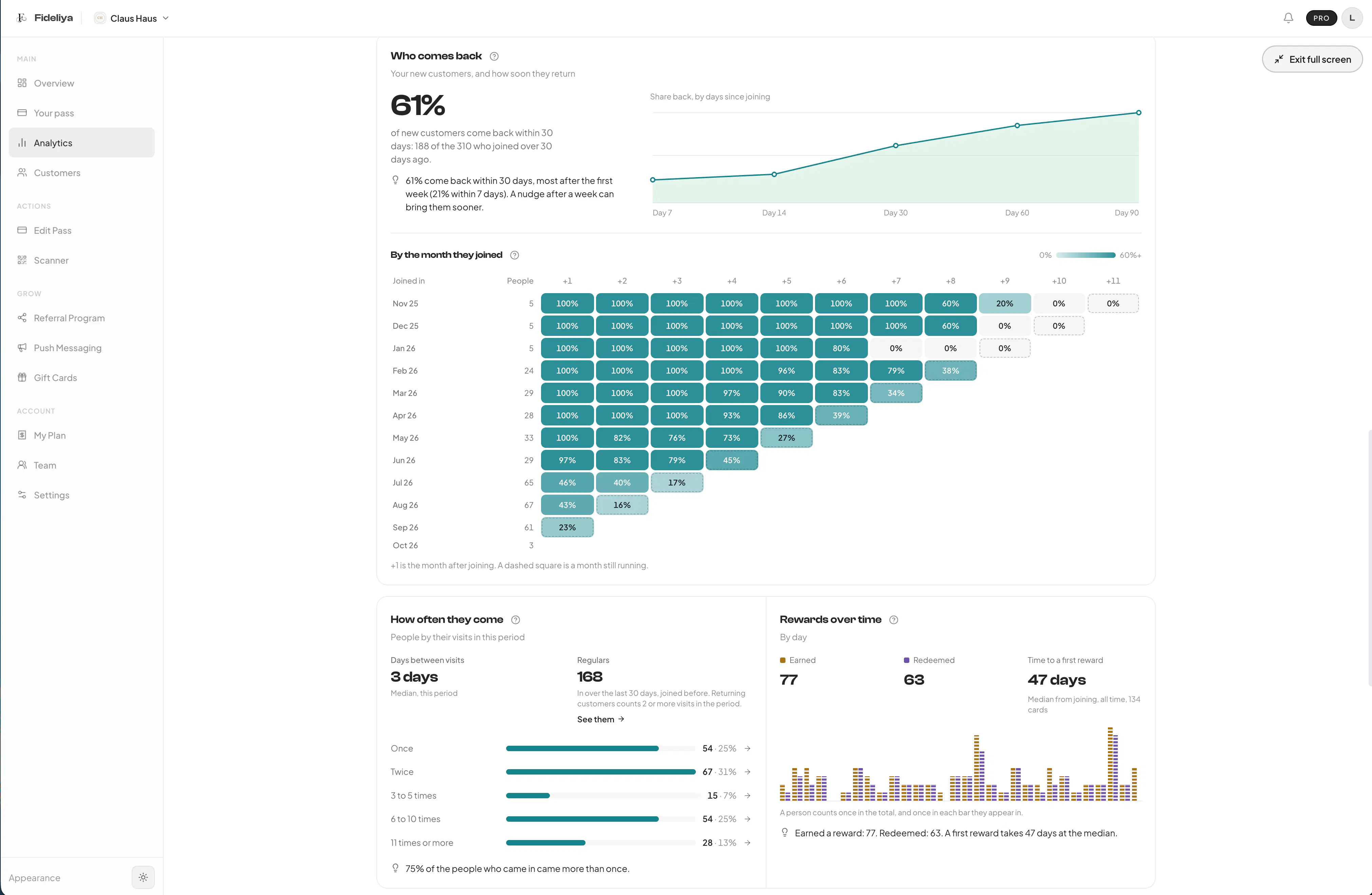Go to Customers page

[x=82, y=173]
